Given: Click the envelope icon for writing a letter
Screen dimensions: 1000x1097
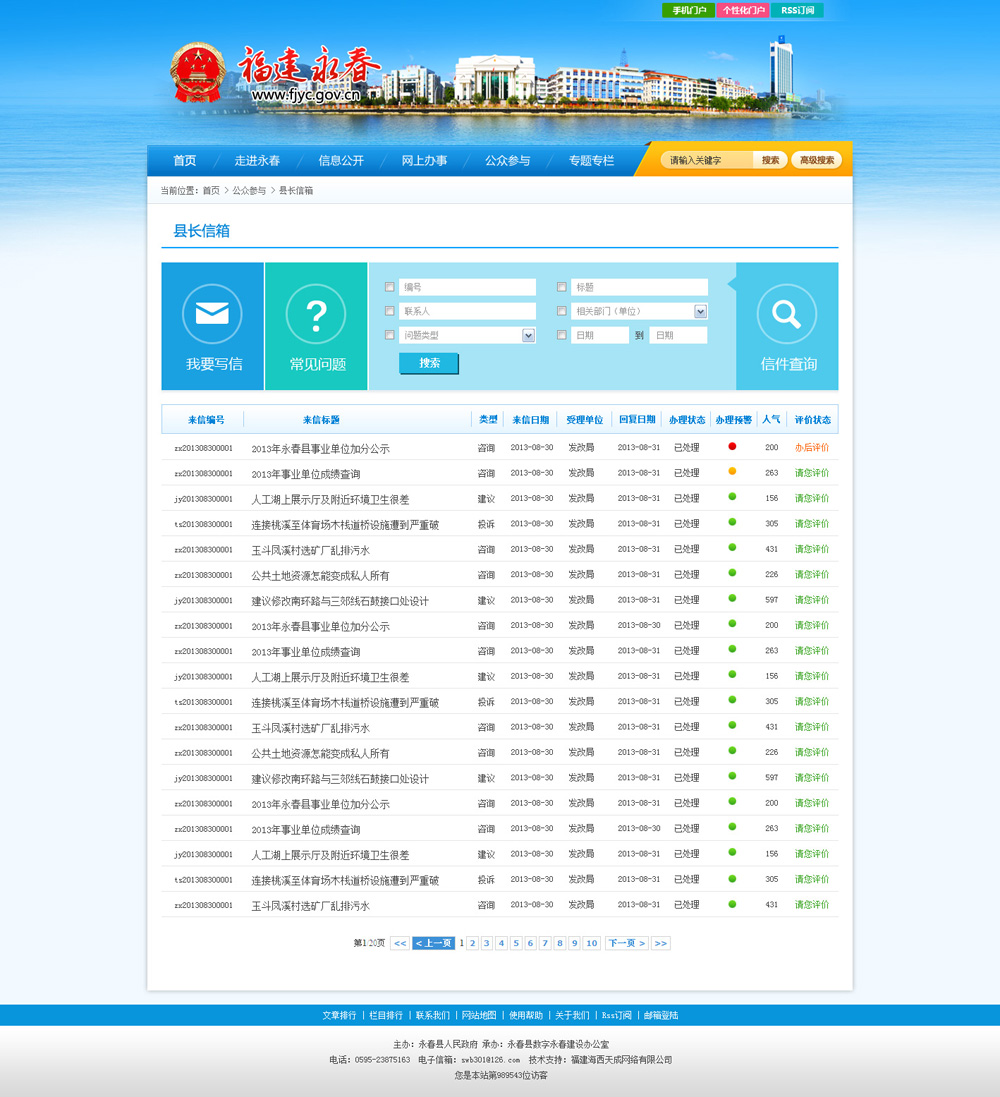Looking at the screenshot, I should click(212, 314).
